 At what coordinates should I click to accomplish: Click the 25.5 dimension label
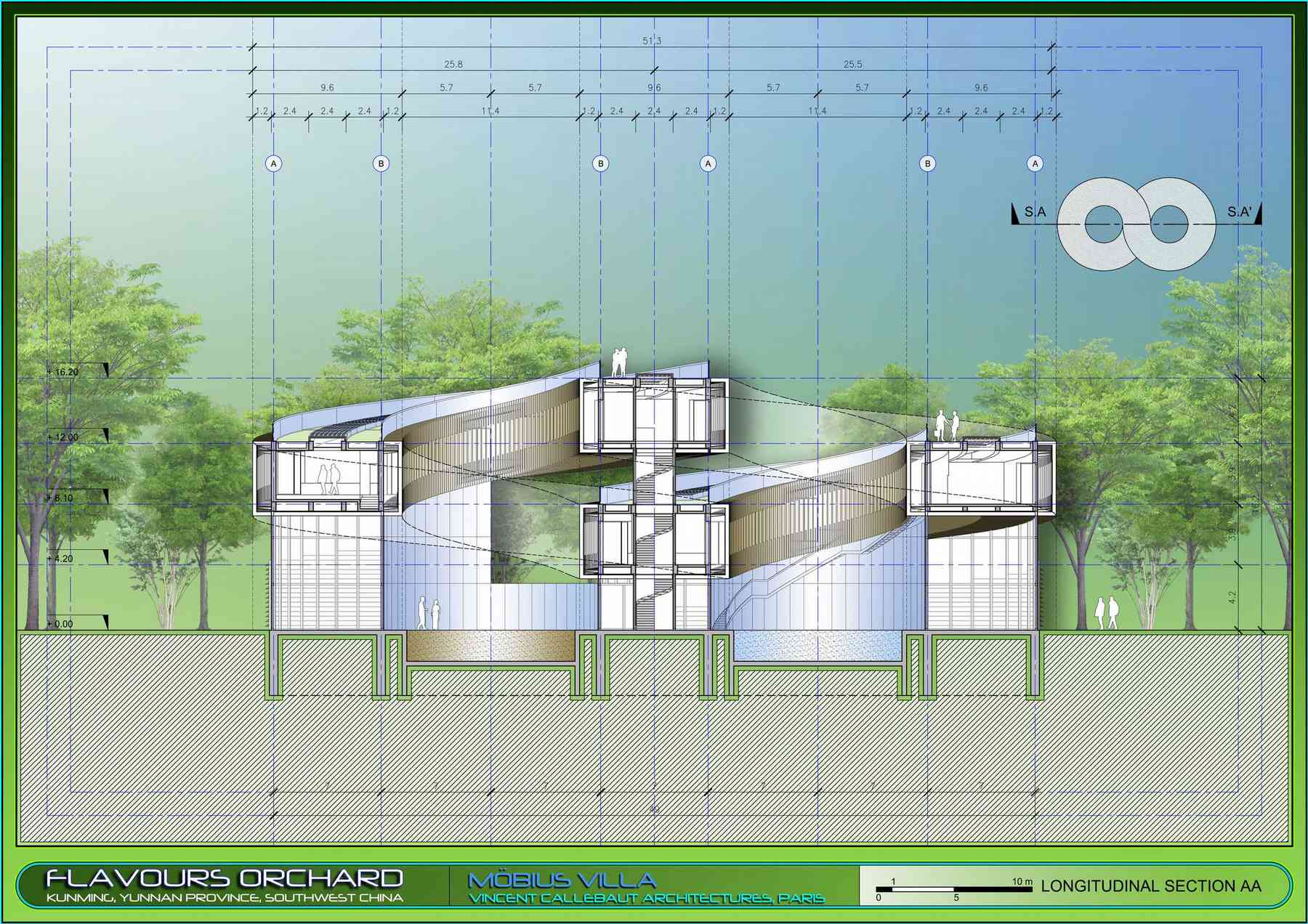click(x=852, y=64)
